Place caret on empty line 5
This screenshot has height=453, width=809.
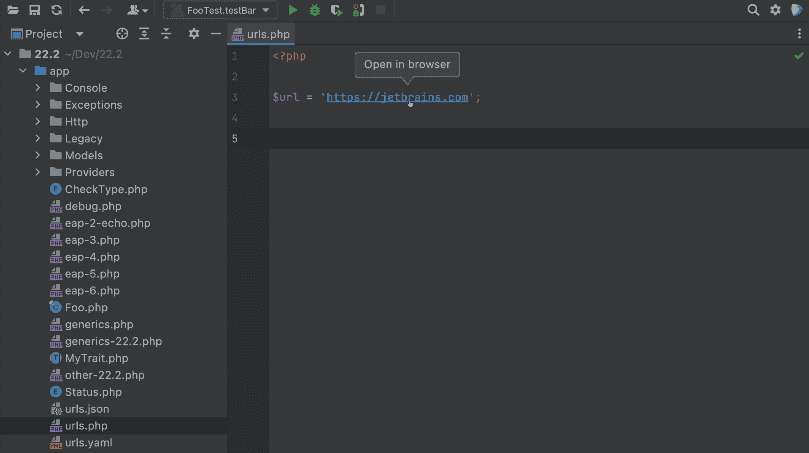pos(539,138)
